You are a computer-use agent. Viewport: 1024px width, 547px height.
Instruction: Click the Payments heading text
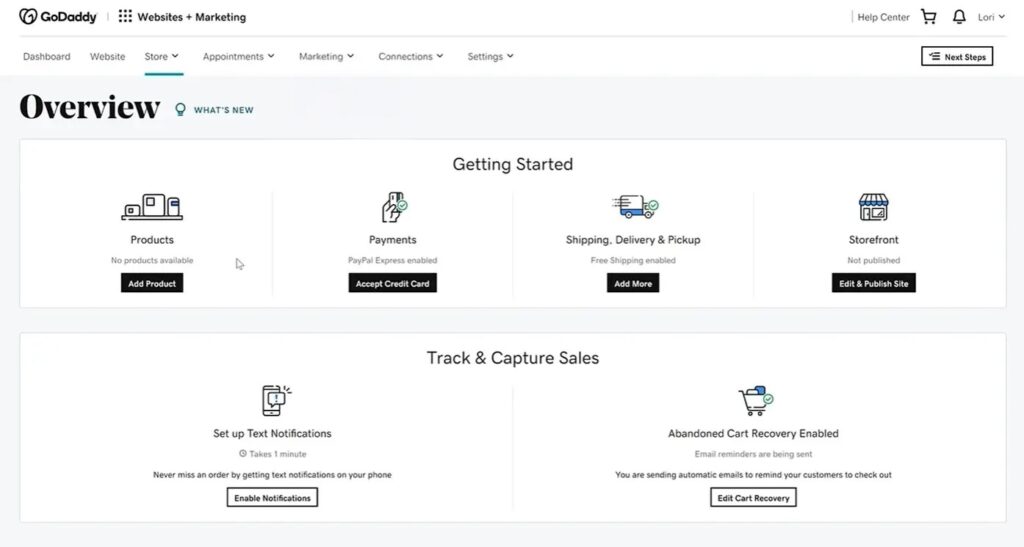tap(392, 240)
